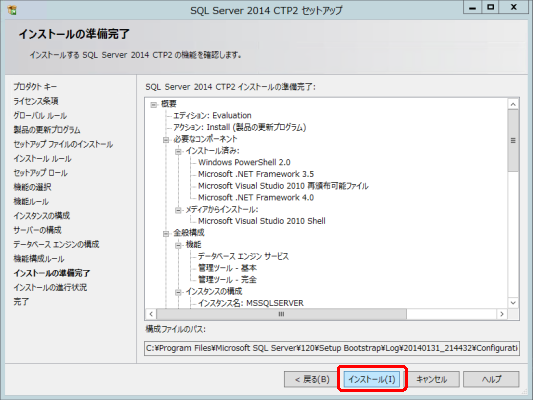Click the horizontal scrollbar thumb
The height and width of the screenshot is (400, 533).
pos(281,314)
